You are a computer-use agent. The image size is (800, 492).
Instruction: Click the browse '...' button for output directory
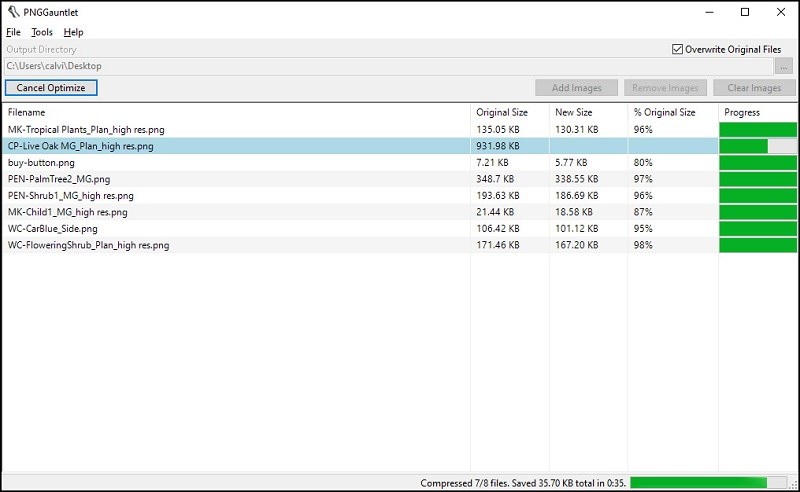pyautogui.click(x=785, y=66)
